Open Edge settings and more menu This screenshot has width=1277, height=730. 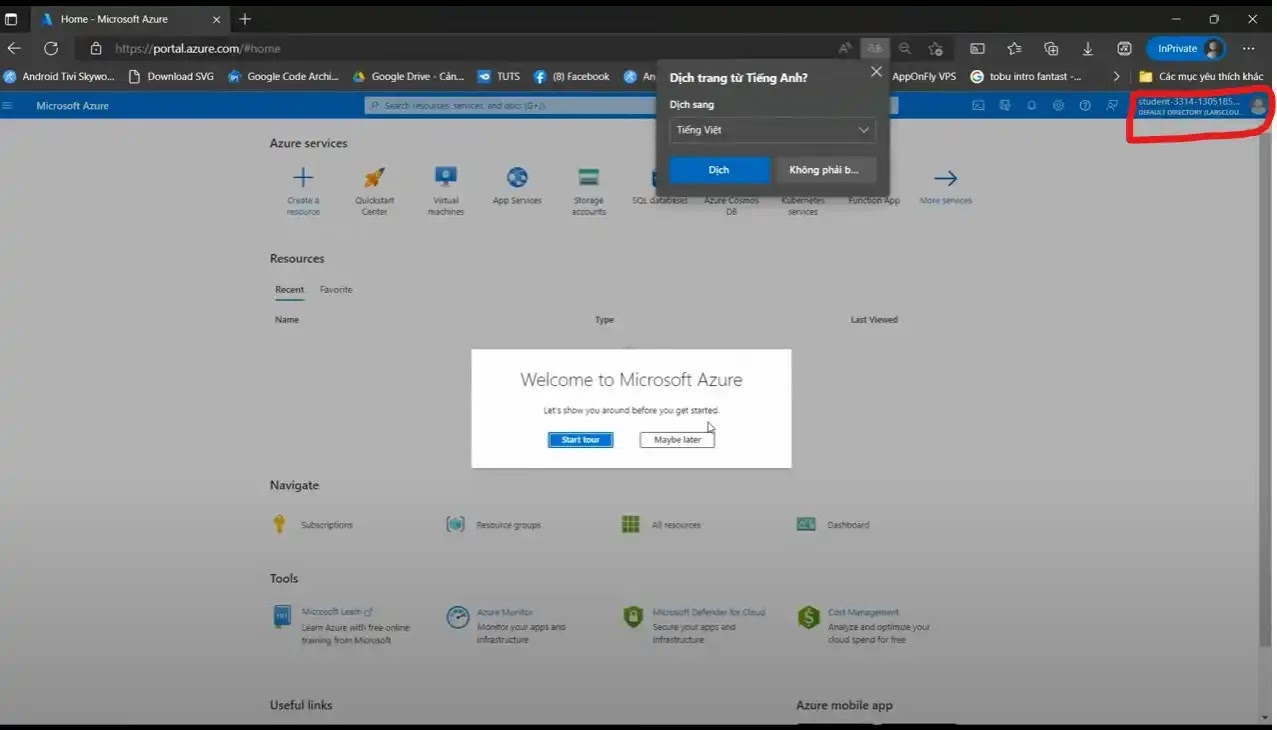tap(1248, 48)
